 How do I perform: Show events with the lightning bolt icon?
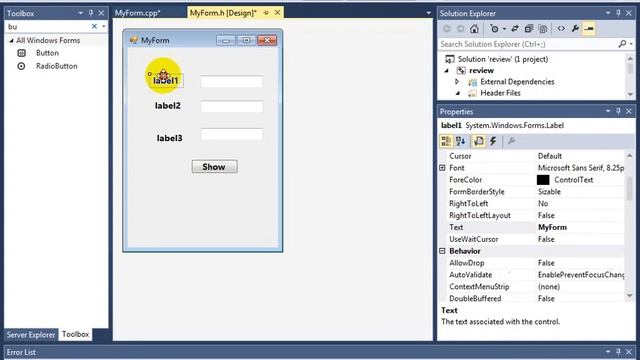coord(493,141)
